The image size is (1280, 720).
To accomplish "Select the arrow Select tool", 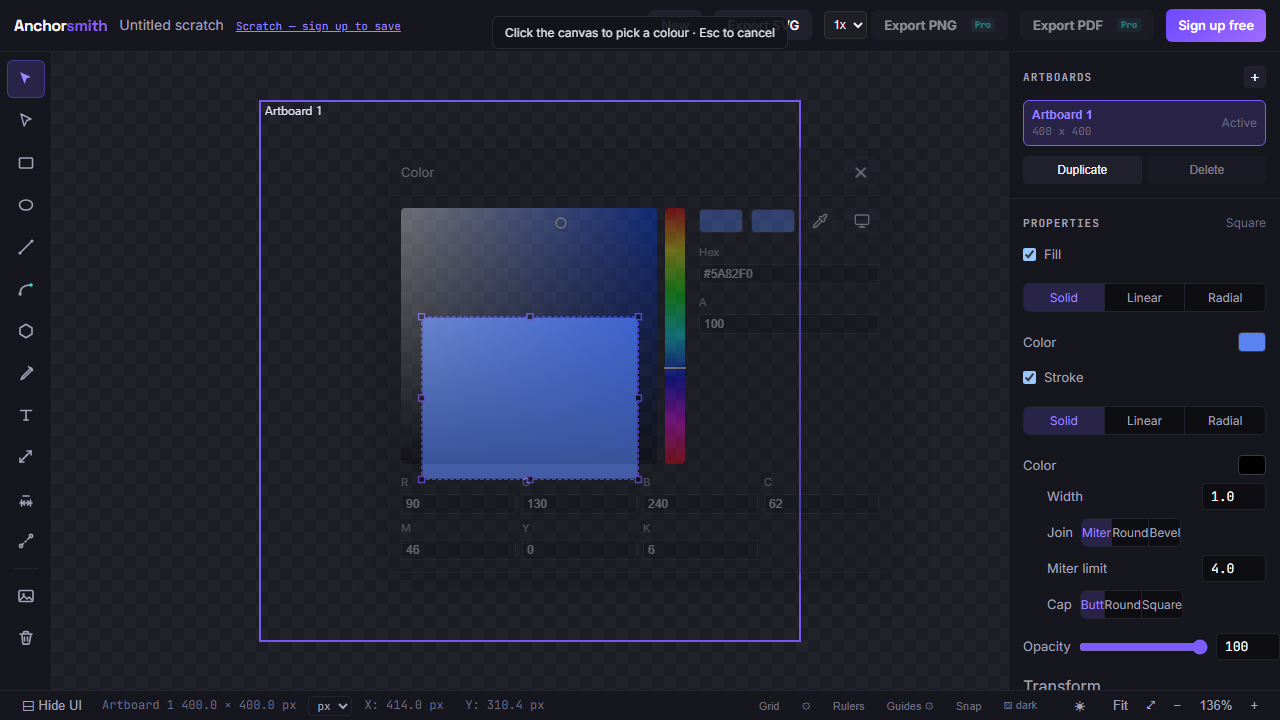I will (x=26, y=79).
